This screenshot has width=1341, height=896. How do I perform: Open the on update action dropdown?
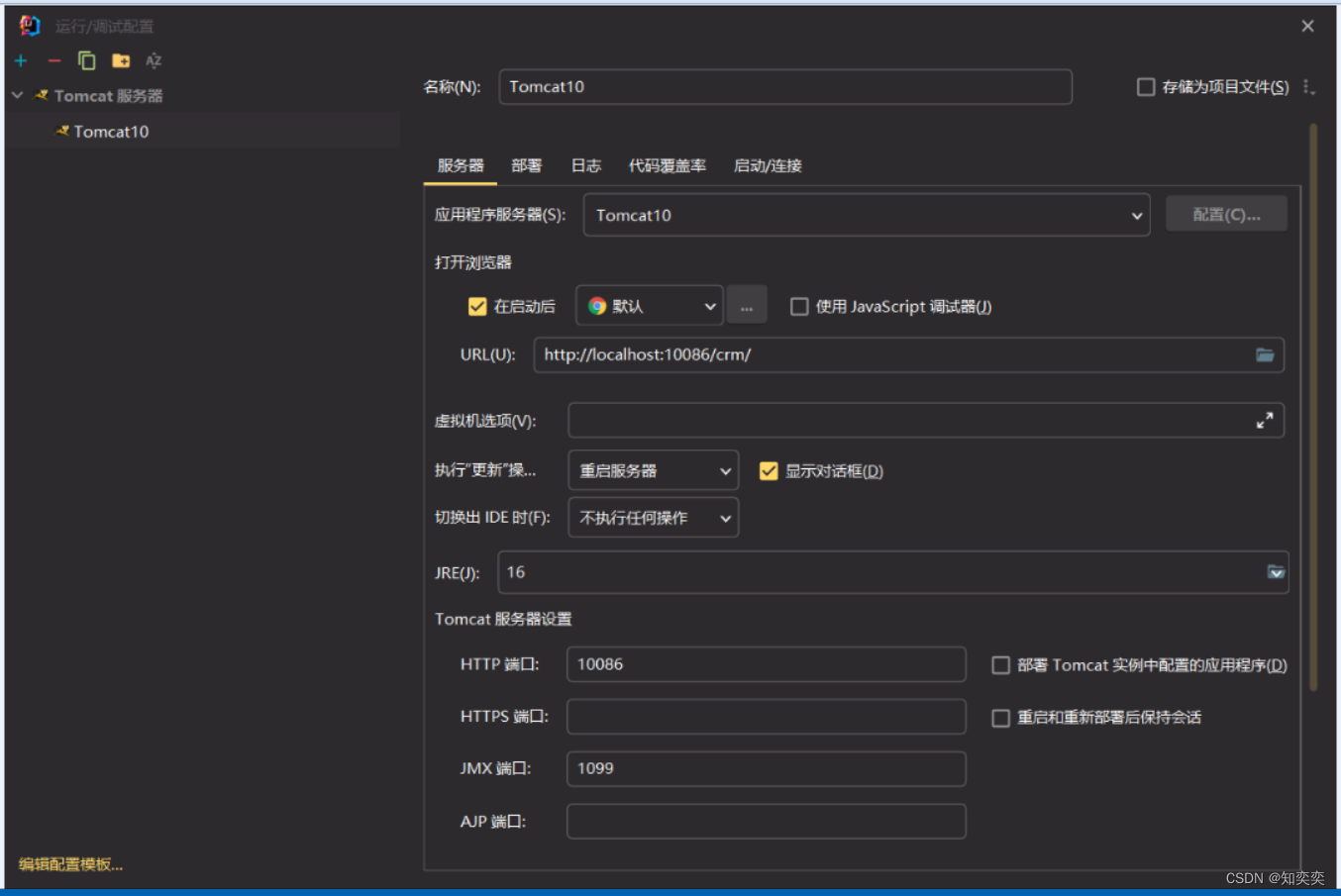[654, 471]
